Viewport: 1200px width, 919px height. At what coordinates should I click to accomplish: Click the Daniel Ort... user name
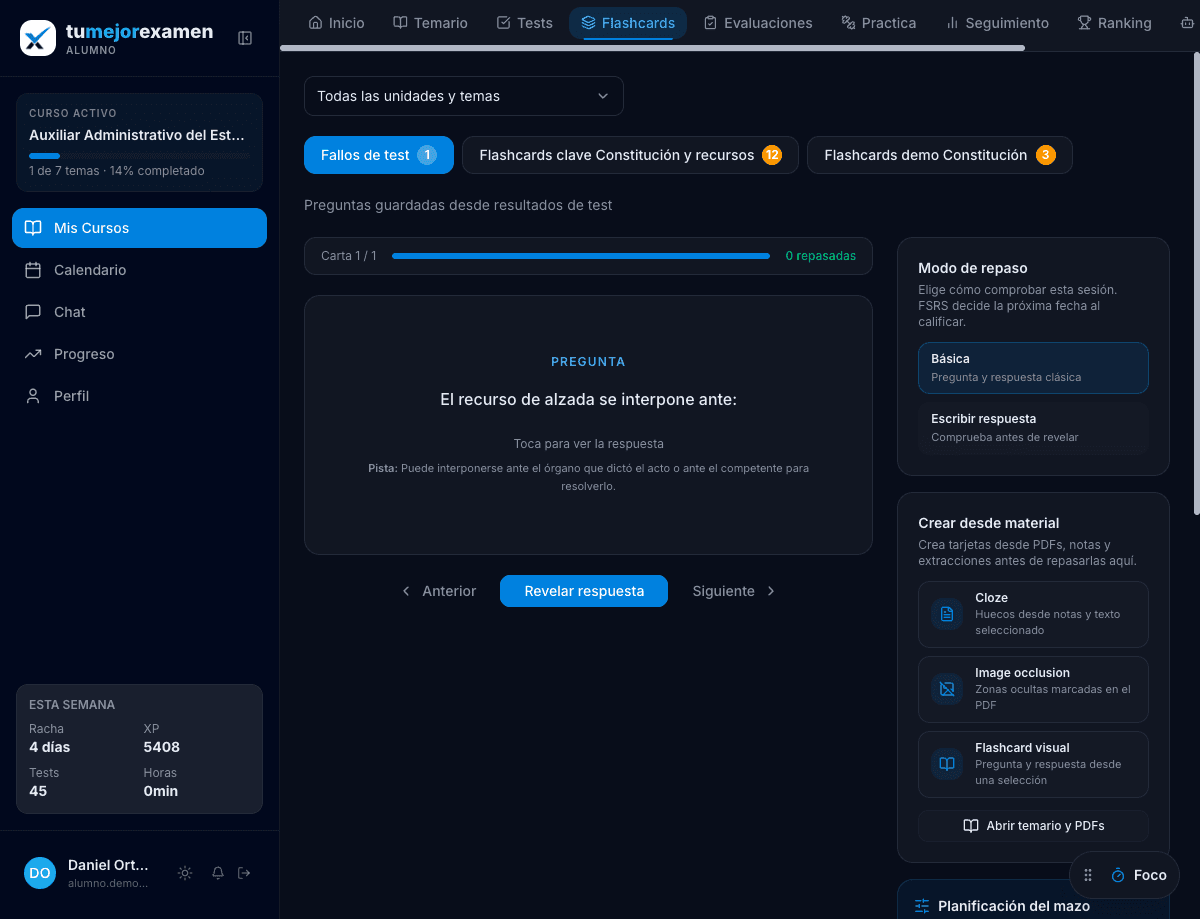(108, 865)
